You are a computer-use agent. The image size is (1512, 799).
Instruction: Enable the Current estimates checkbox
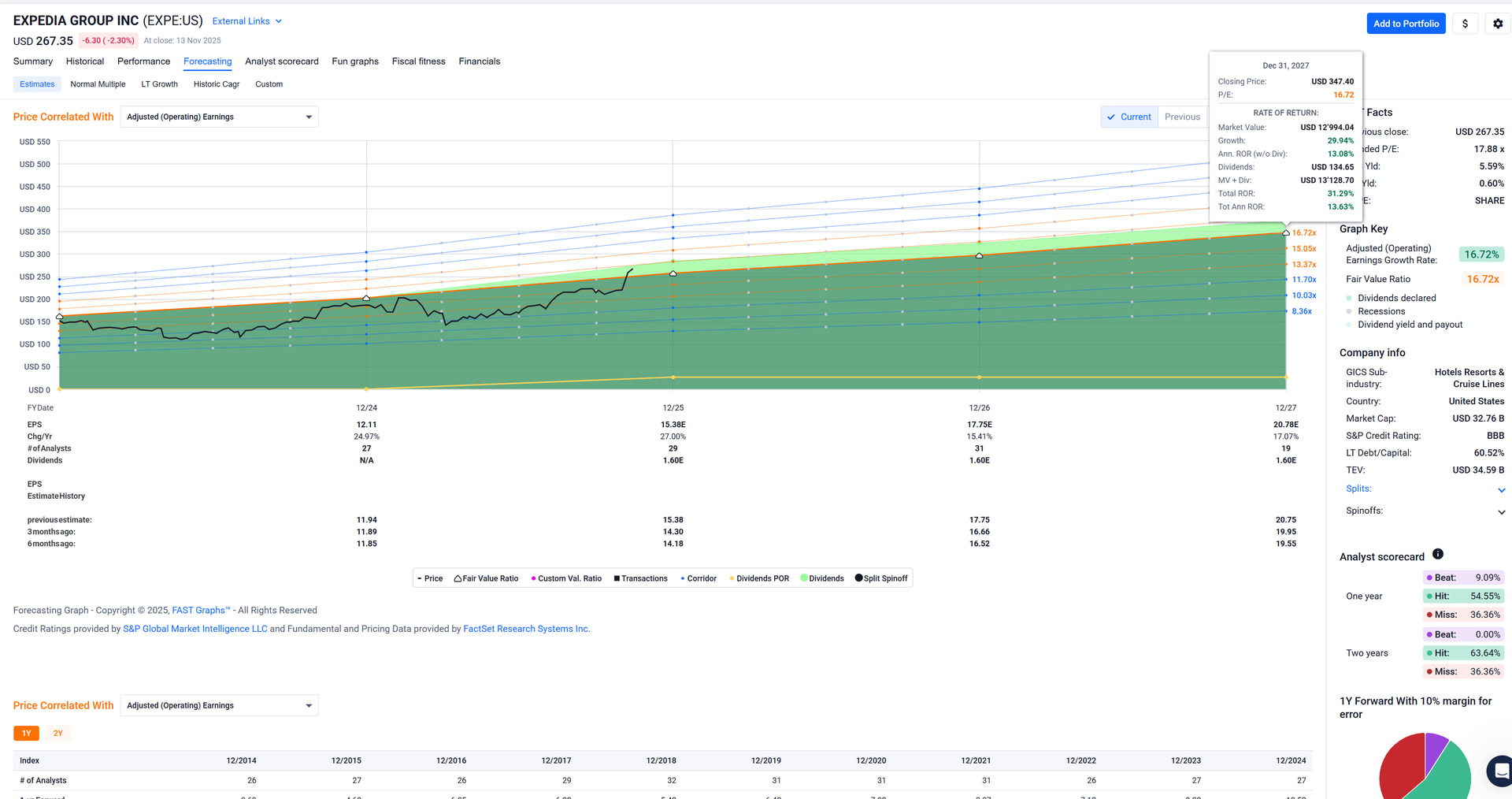tap(1111, 117)
